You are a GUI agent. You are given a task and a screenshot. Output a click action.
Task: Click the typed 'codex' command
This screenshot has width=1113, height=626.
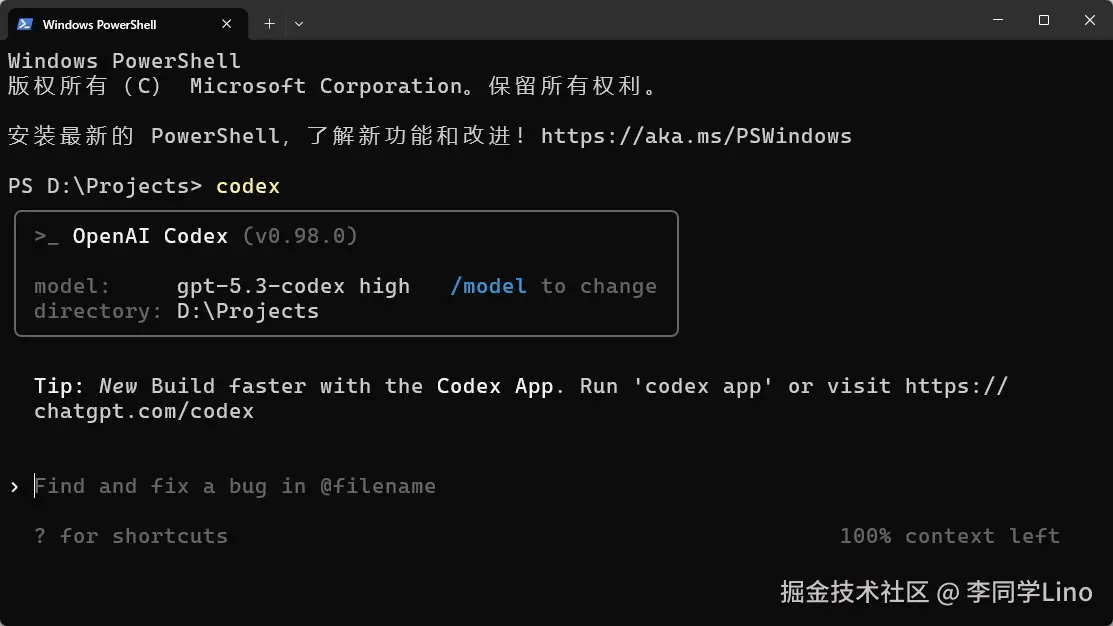tap(248, 186)
